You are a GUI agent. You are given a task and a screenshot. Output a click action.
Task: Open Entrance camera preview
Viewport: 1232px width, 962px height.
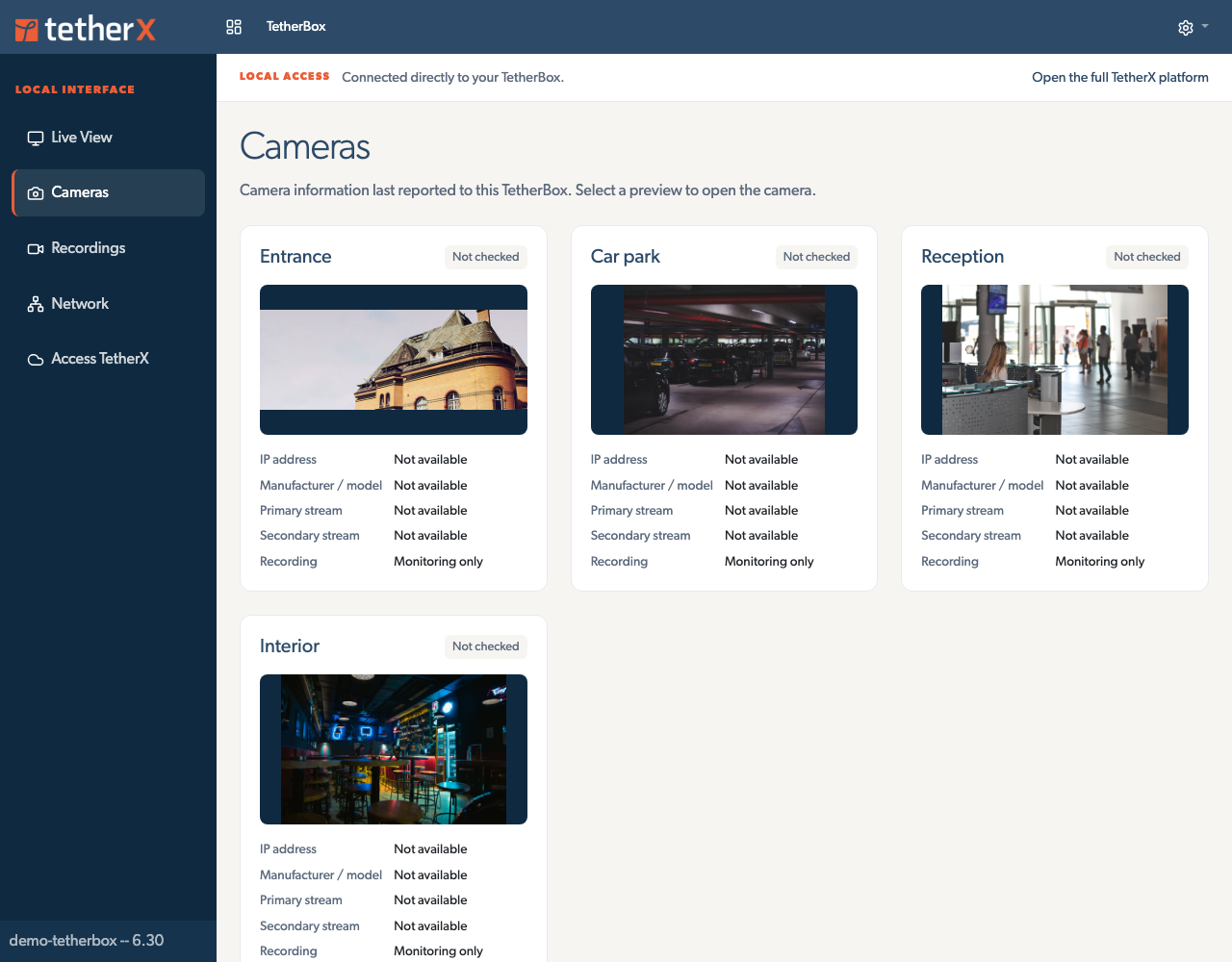394,360
